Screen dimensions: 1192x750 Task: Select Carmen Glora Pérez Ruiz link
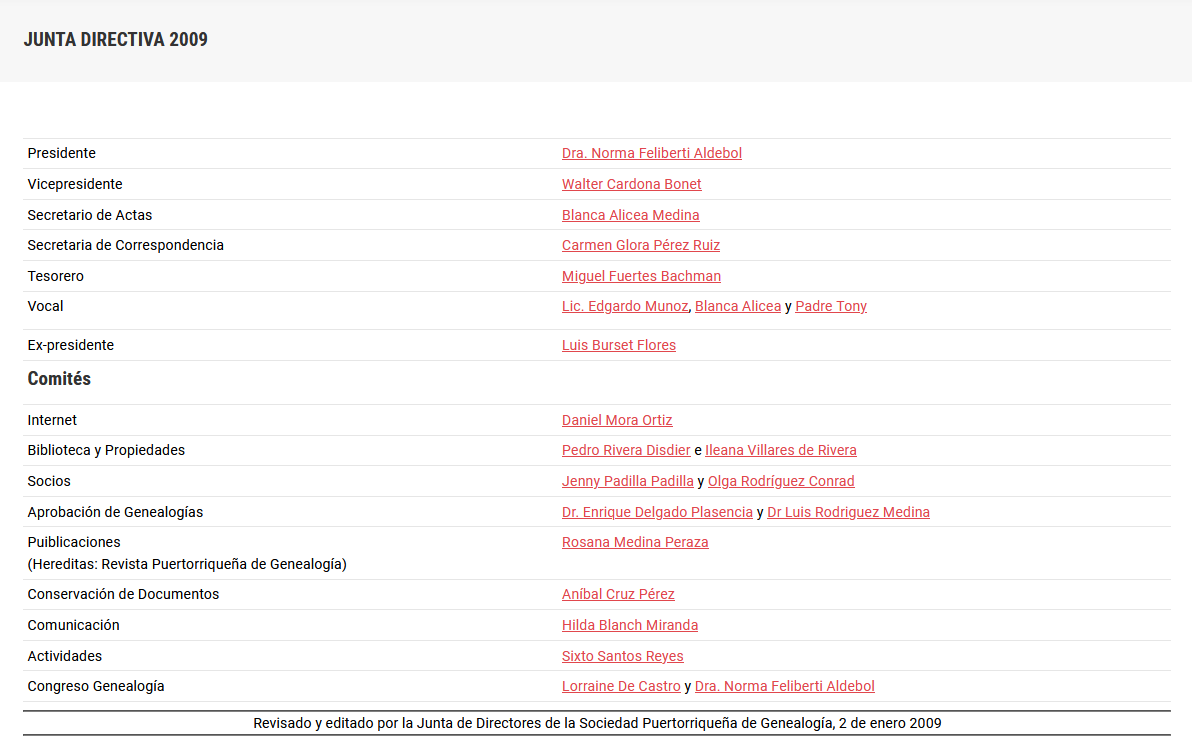coord(640,245)
